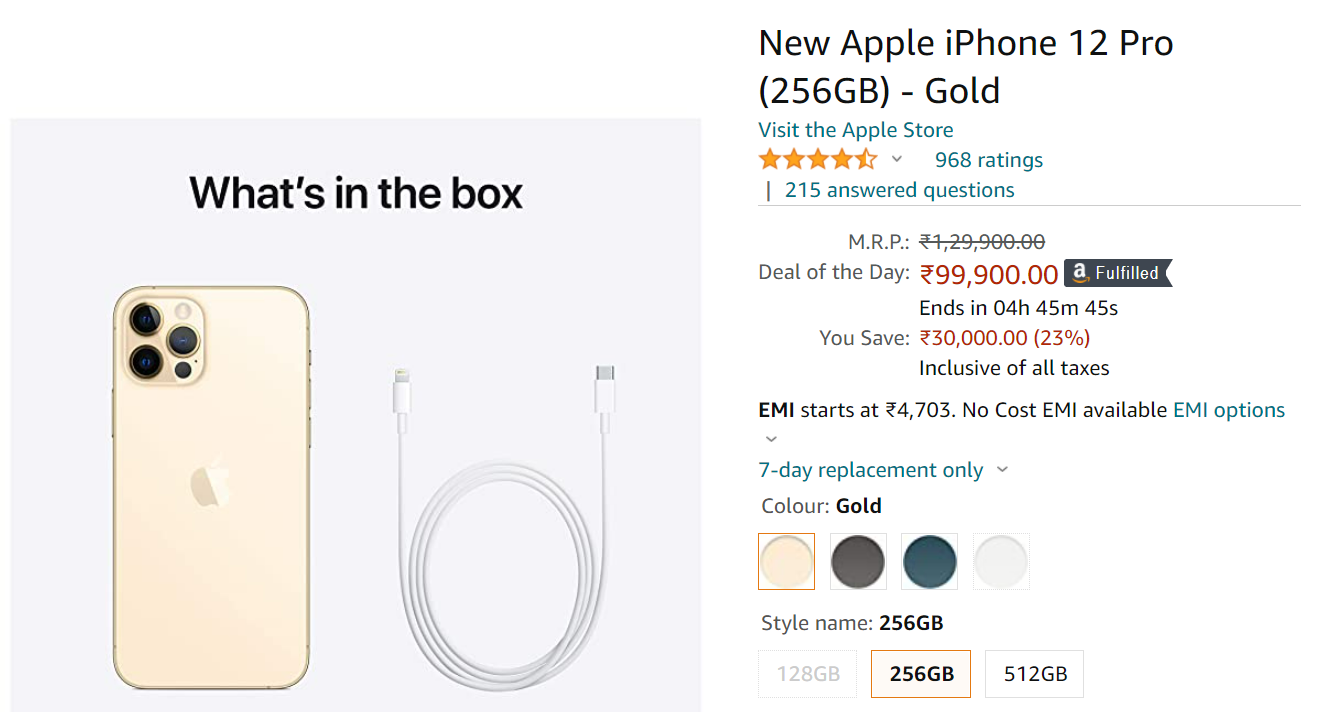Click the Amazon Fulfilled badge
This screenshot has width=1327, height=712.
[1117, 273]
